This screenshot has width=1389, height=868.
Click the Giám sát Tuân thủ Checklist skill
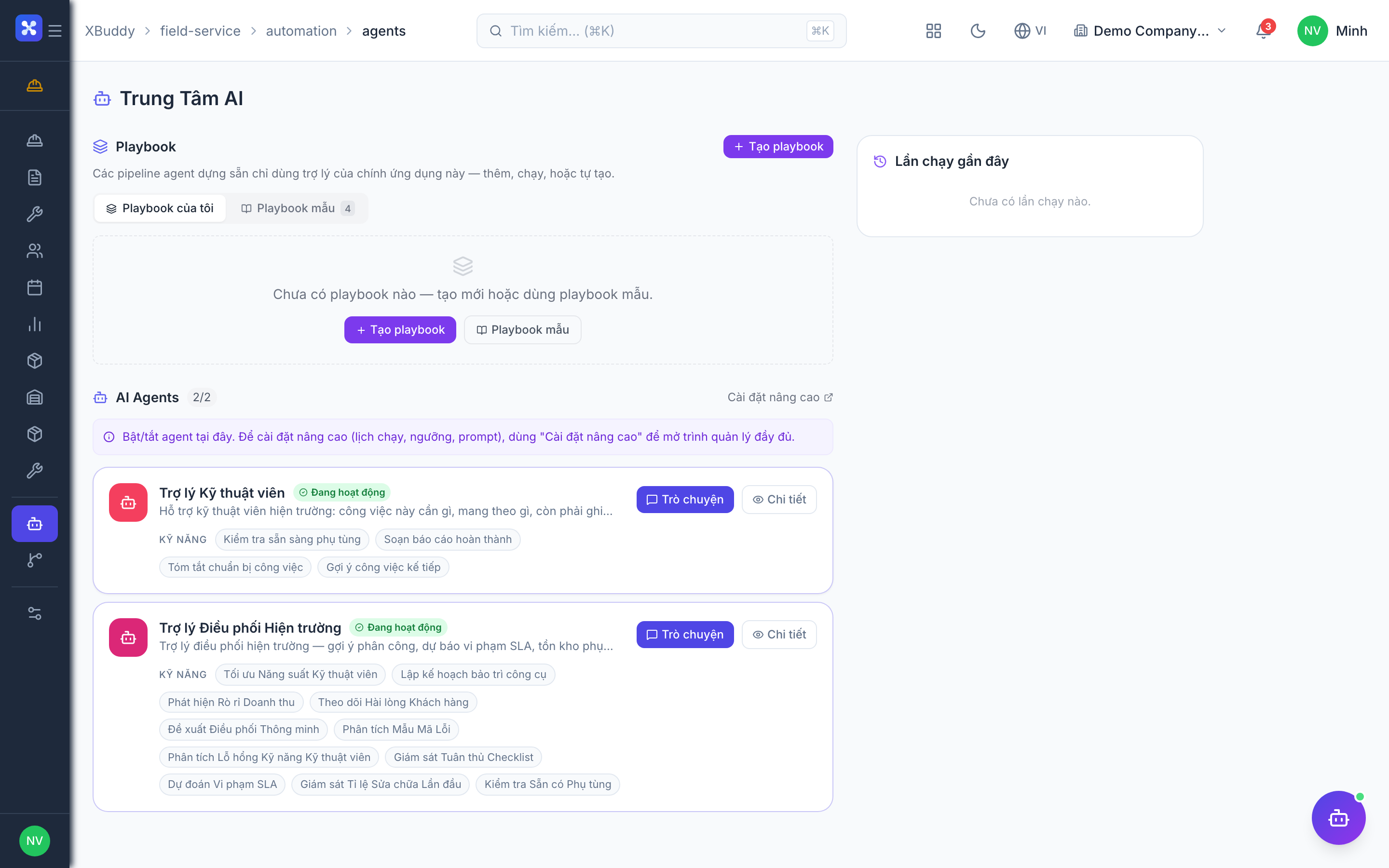click(x=463, y=757)
